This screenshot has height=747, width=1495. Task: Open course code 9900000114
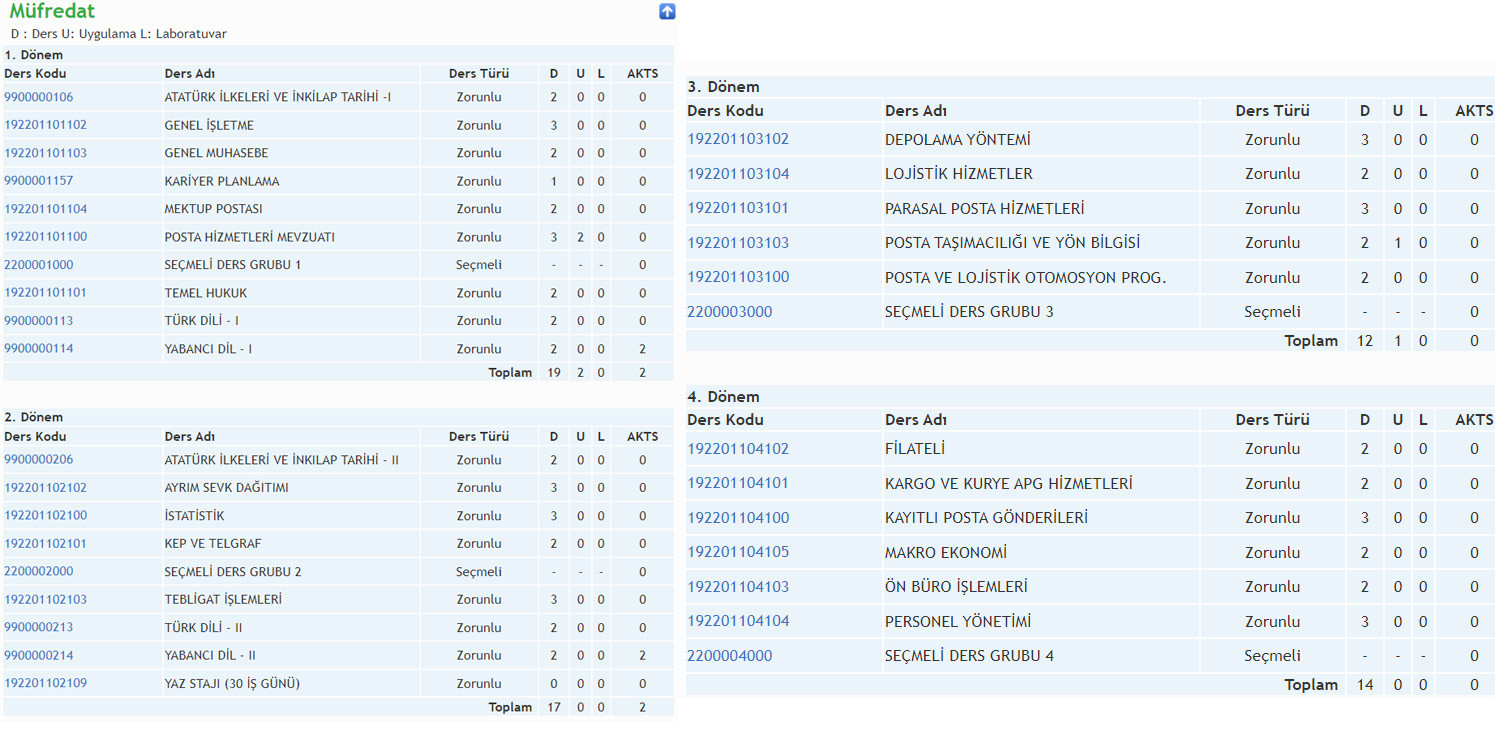tap(39, 348)
